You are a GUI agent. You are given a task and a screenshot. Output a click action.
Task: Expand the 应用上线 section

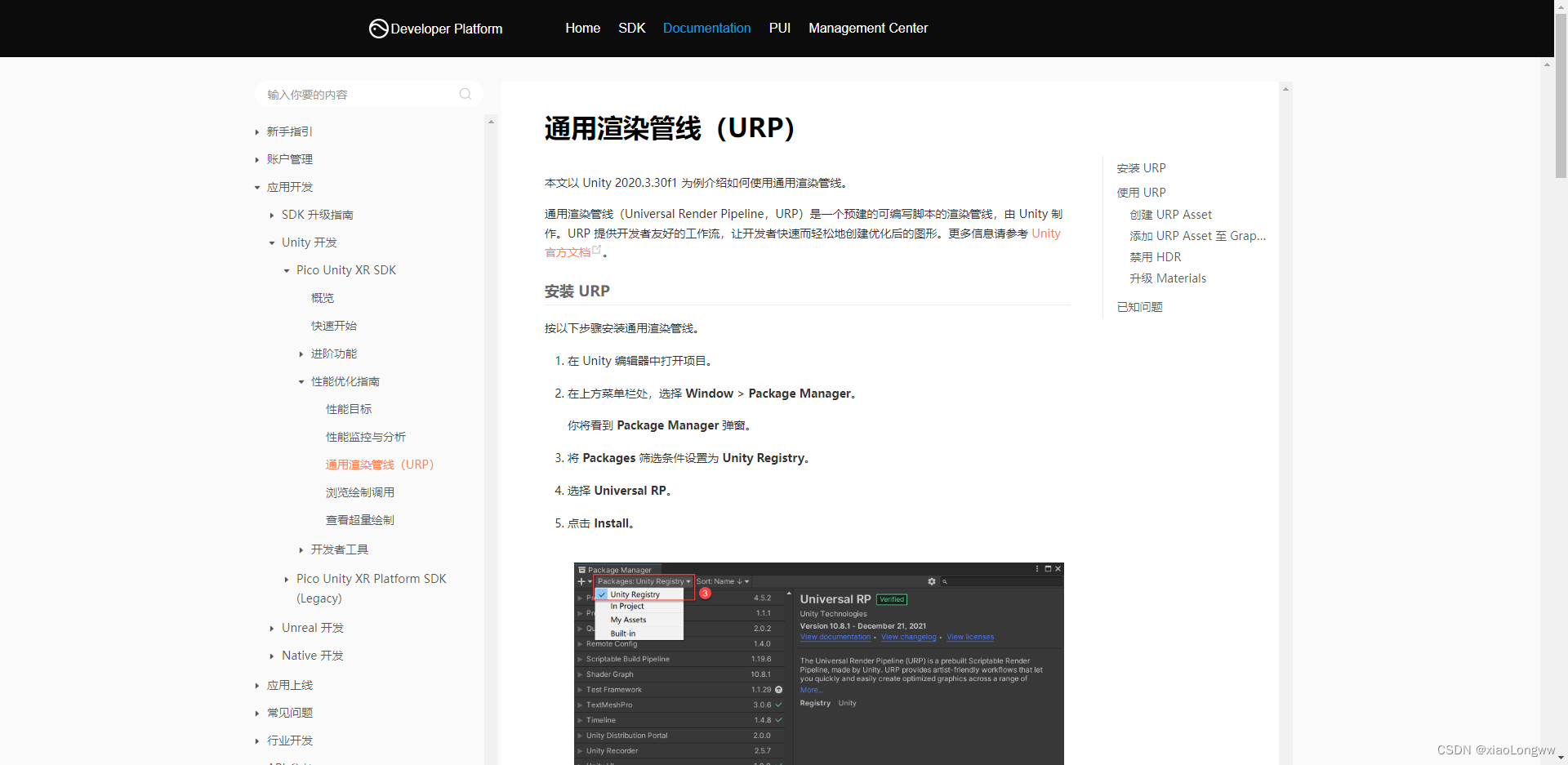(x=257, y=686)
